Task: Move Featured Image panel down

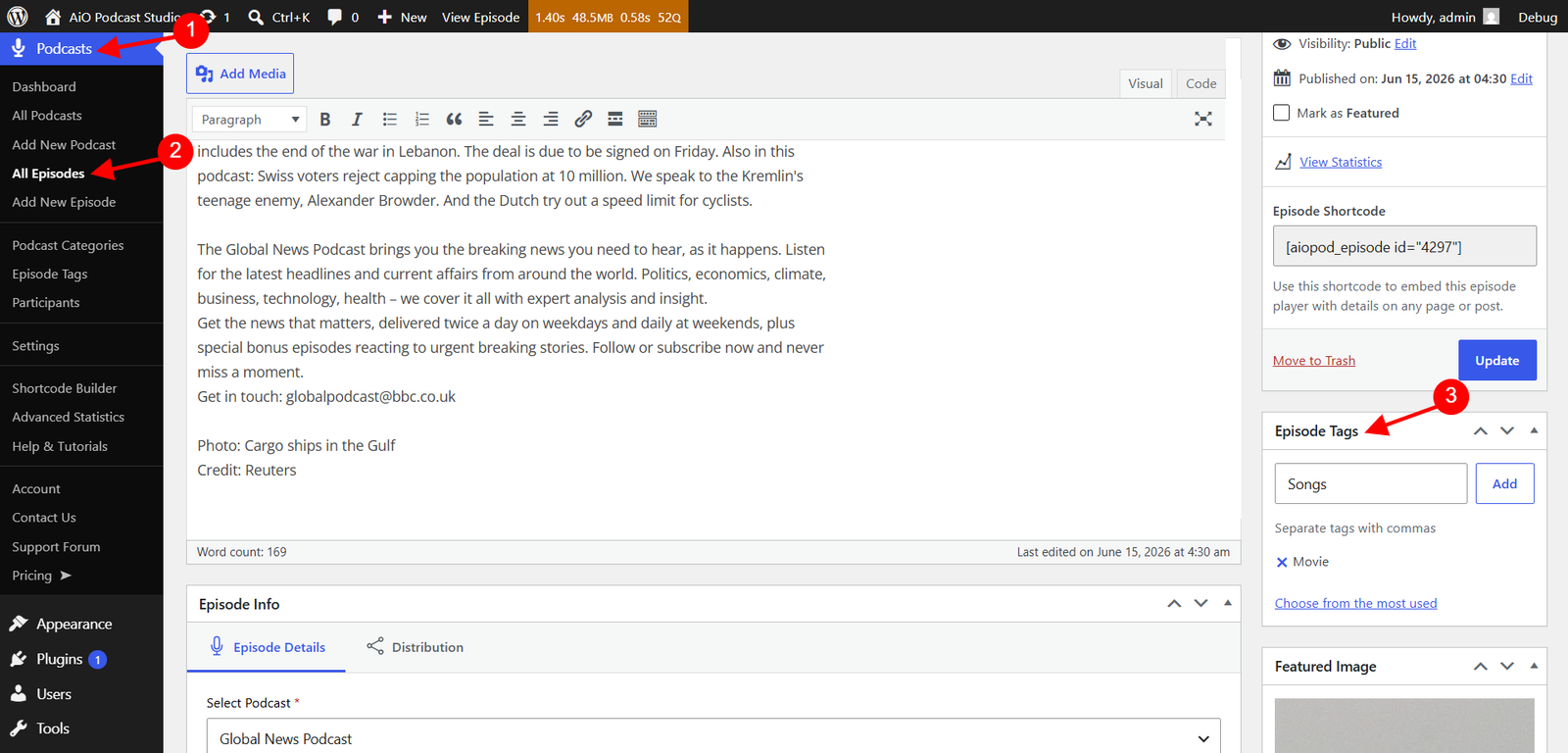Action: coord(1507,667)
